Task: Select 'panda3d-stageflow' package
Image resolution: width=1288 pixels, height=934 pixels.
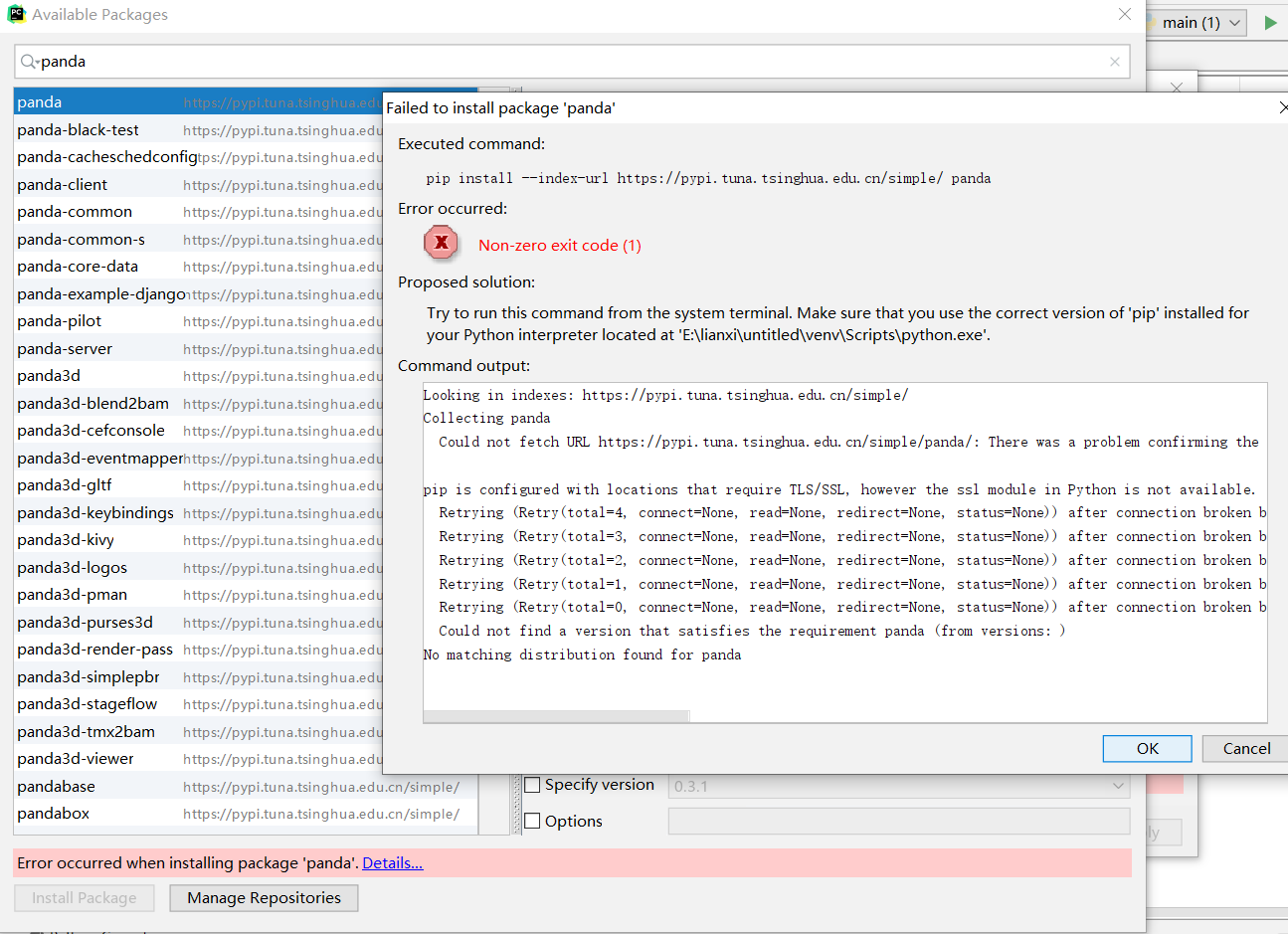Action: tap(198, 704)
